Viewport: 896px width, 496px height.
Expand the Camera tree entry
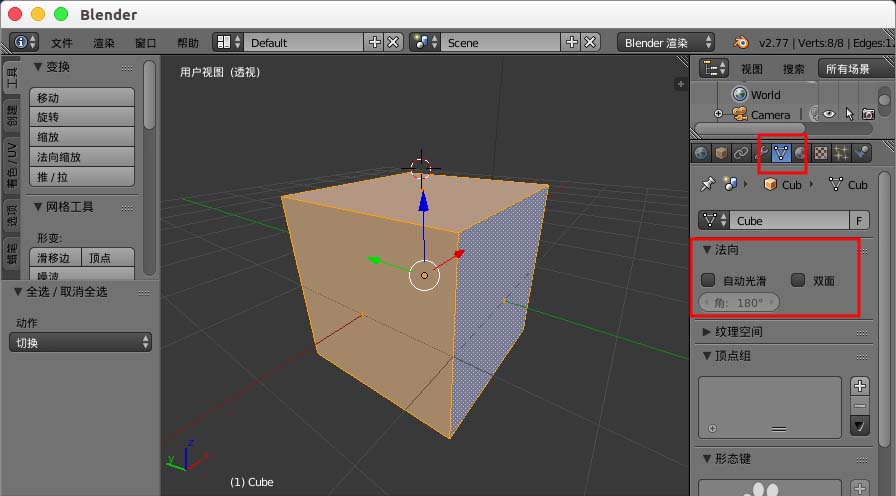(718, 114)
